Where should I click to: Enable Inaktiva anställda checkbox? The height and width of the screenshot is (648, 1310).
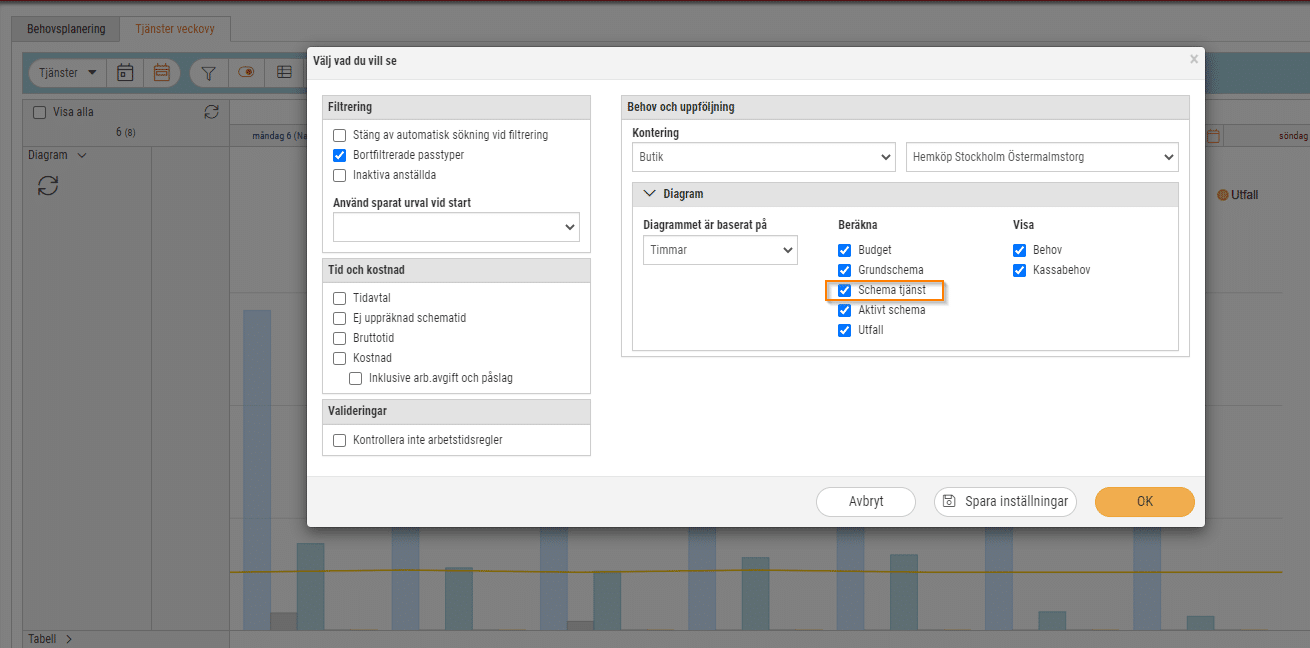click(340, 175)
